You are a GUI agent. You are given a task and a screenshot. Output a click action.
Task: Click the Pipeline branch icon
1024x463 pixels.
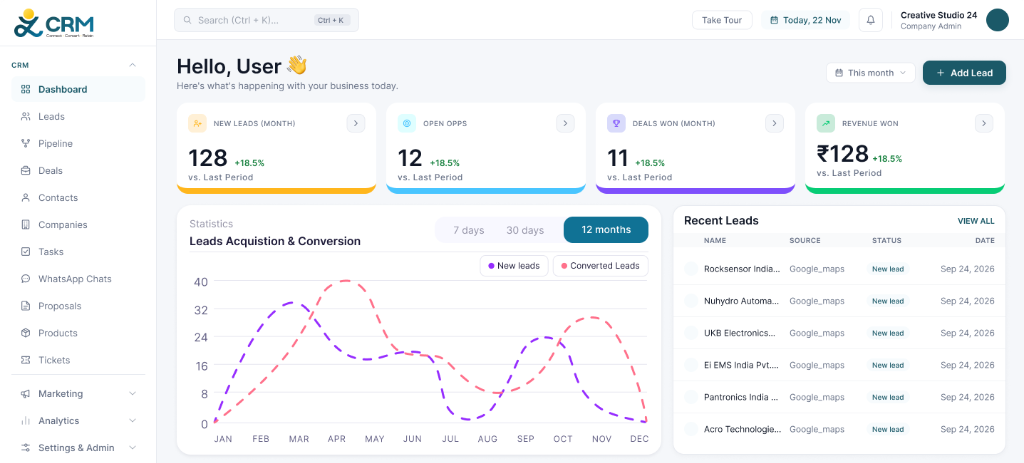25,144
